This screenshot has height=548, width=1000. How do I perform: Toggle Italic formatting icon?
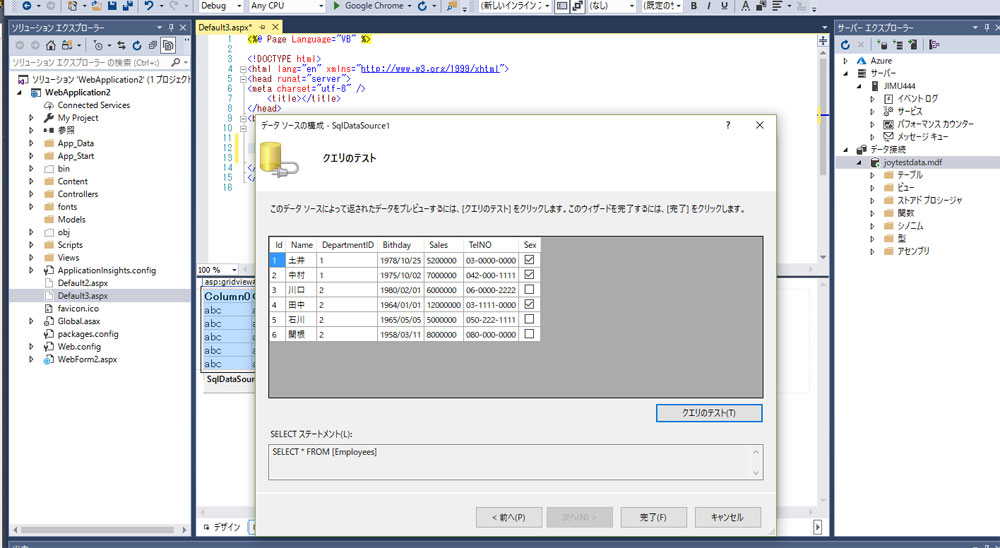[x=709, y=6]
